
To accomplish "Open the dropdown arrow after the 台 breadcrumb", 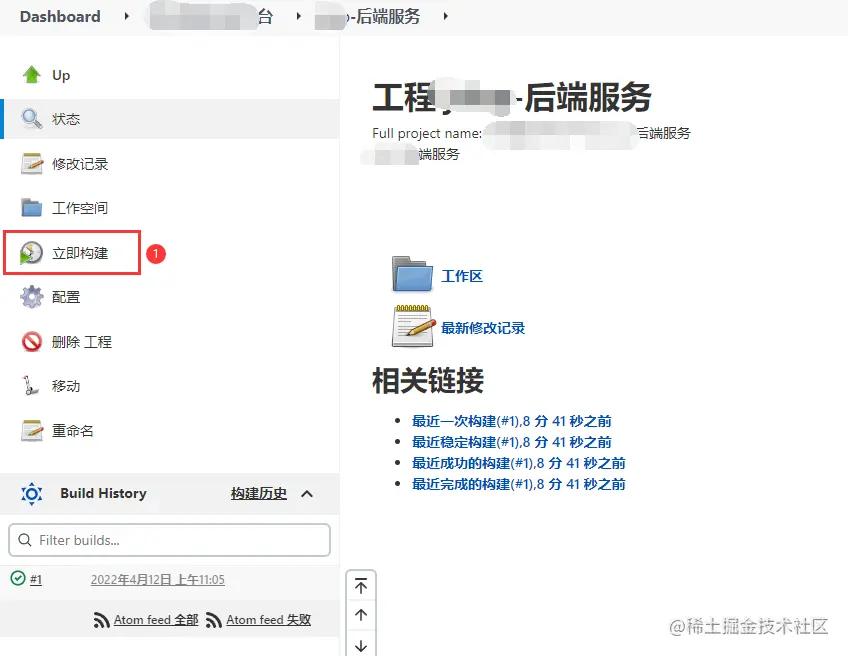I will pos(298,16).
